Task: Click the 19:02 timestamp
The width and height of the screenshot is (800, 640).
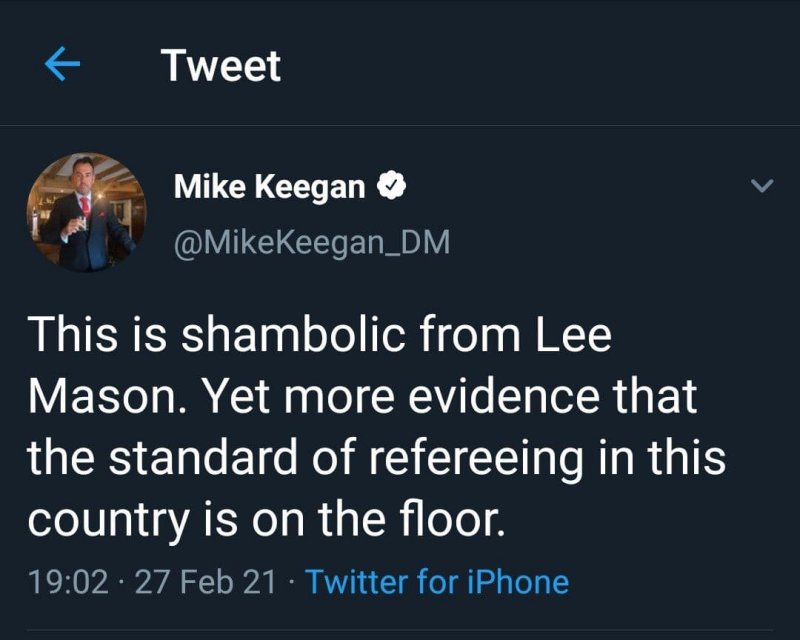Action: coord(68,581)
